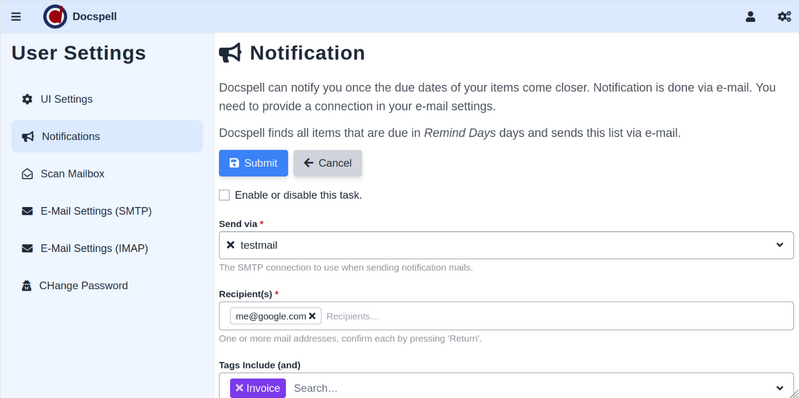Expand the Send via dropdown arrow
Screen dimensions: 799x398
tap(780, 245)
